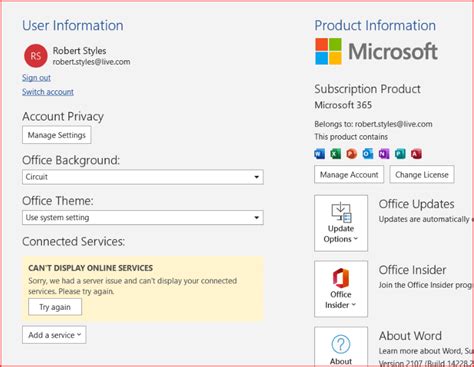This screenshot has height=367, width=474.
Task: Click the Belongs to email line
Action: (373, 124)
